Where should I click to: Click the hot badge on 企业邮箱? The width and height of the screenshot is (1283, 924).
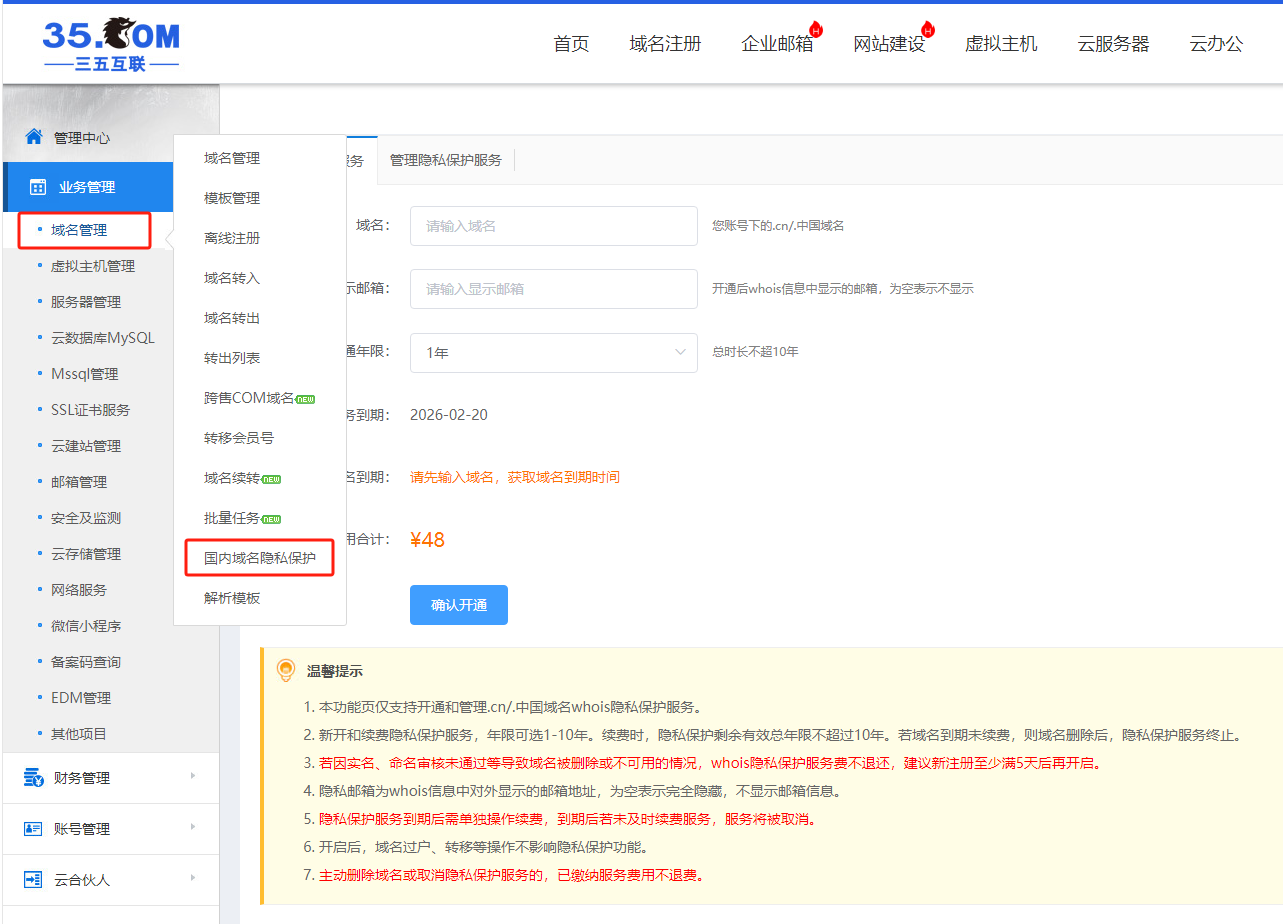click(x=816, y=29)
